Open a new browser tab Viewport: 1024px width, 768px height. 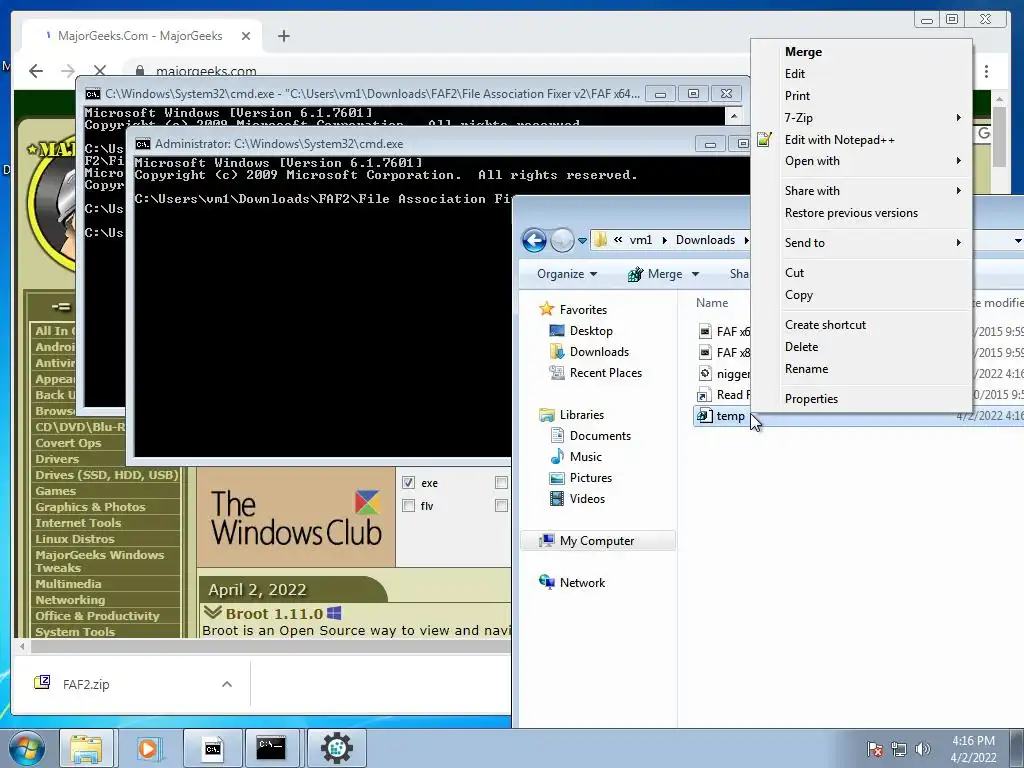(283, 36)
